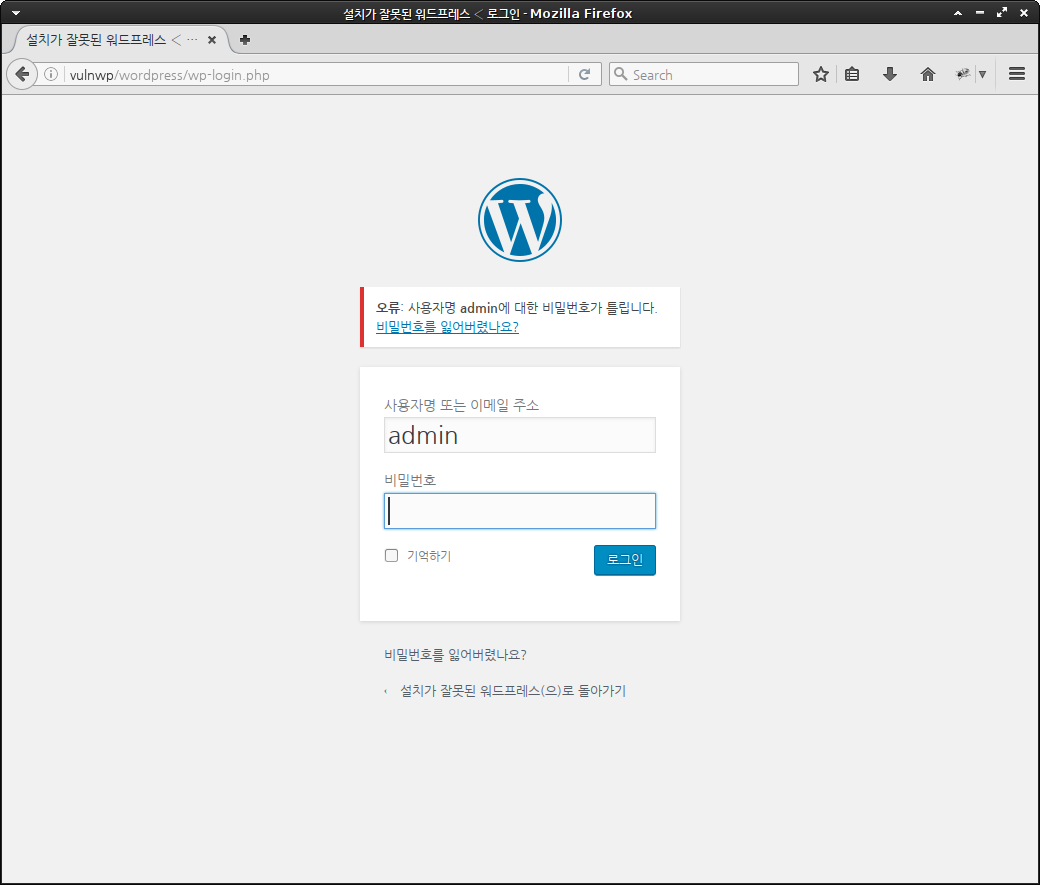Open 비밀번호를 잃어버렸나요? link below form
1040x885 pixels.
[455, 655]
